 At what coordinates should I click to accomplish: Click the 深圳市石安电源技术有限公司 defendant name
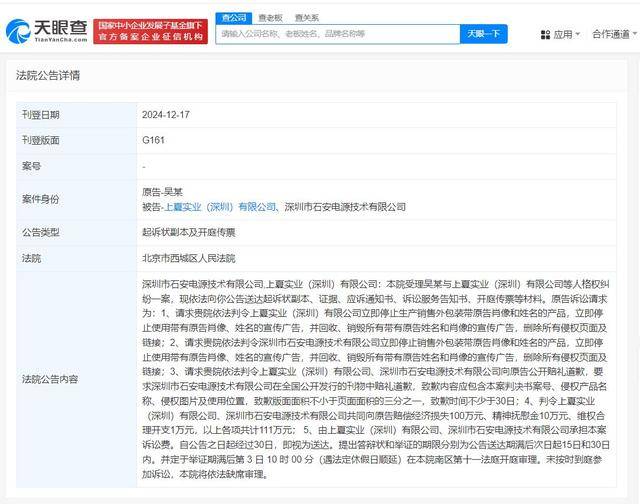tap(345, 207)
